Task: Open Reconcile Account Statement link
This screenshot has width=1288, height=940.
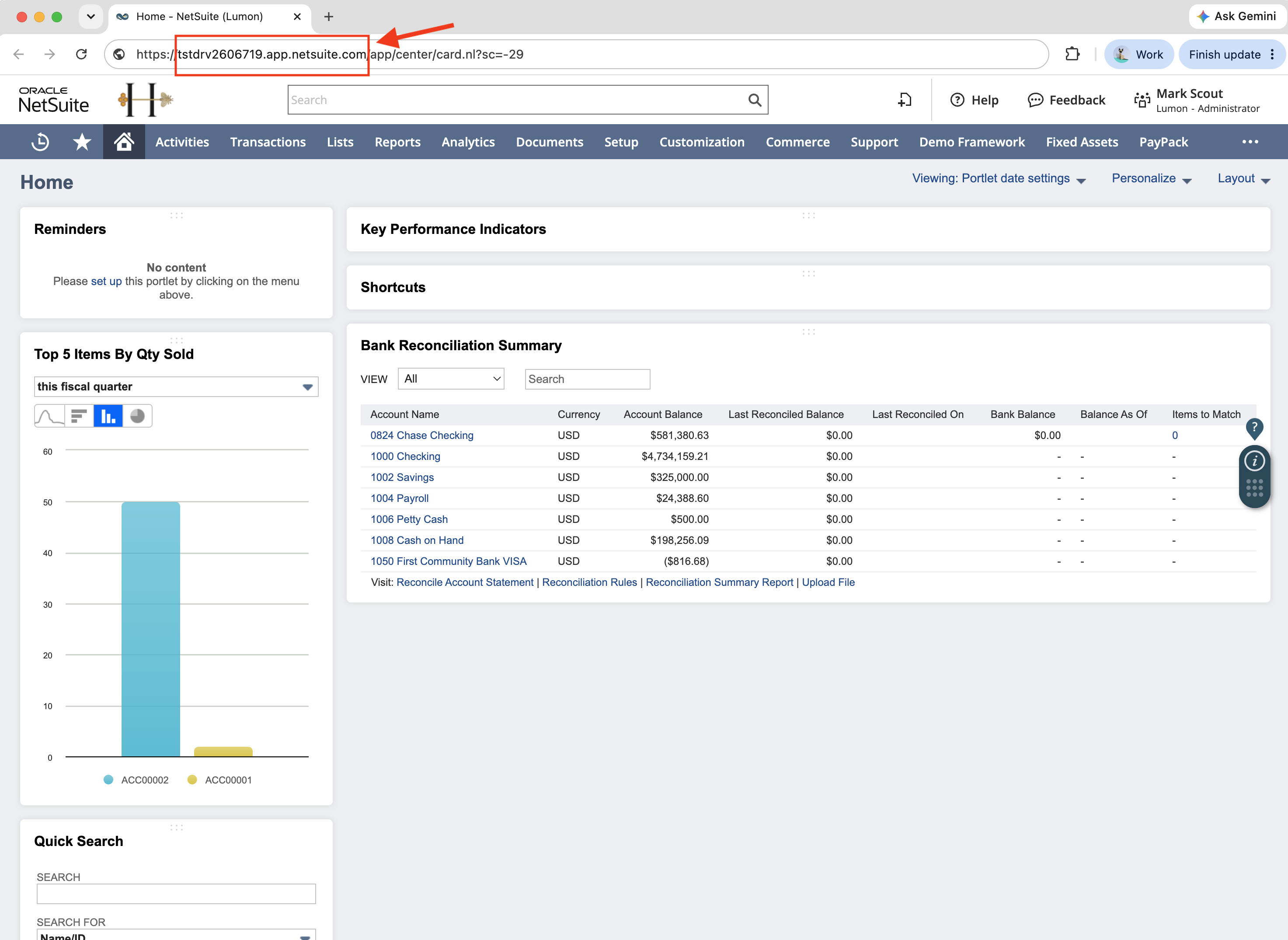Action: (x=465, y=582)
